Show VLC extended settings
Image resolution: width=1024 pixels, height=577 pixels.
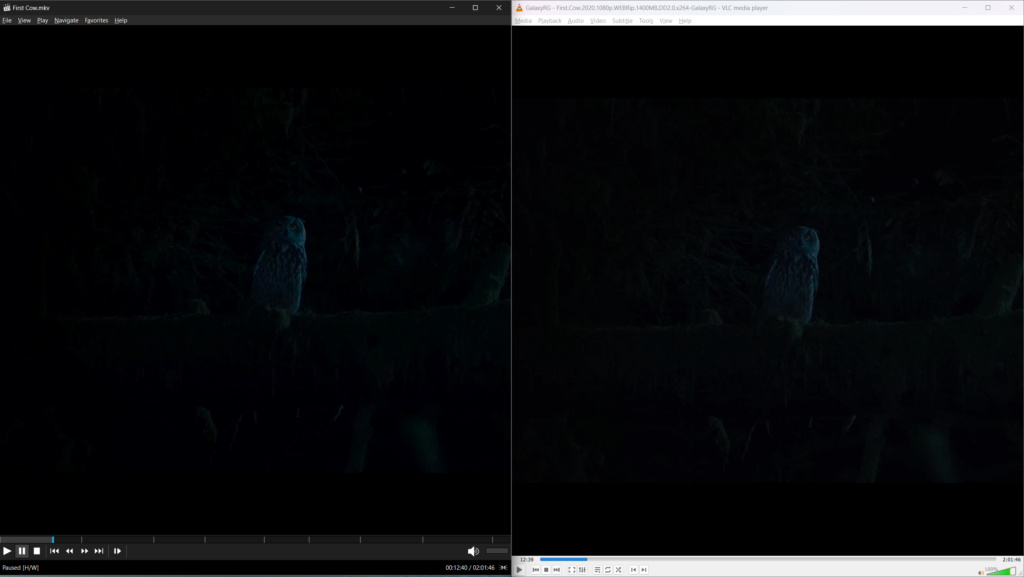(582, 570)
